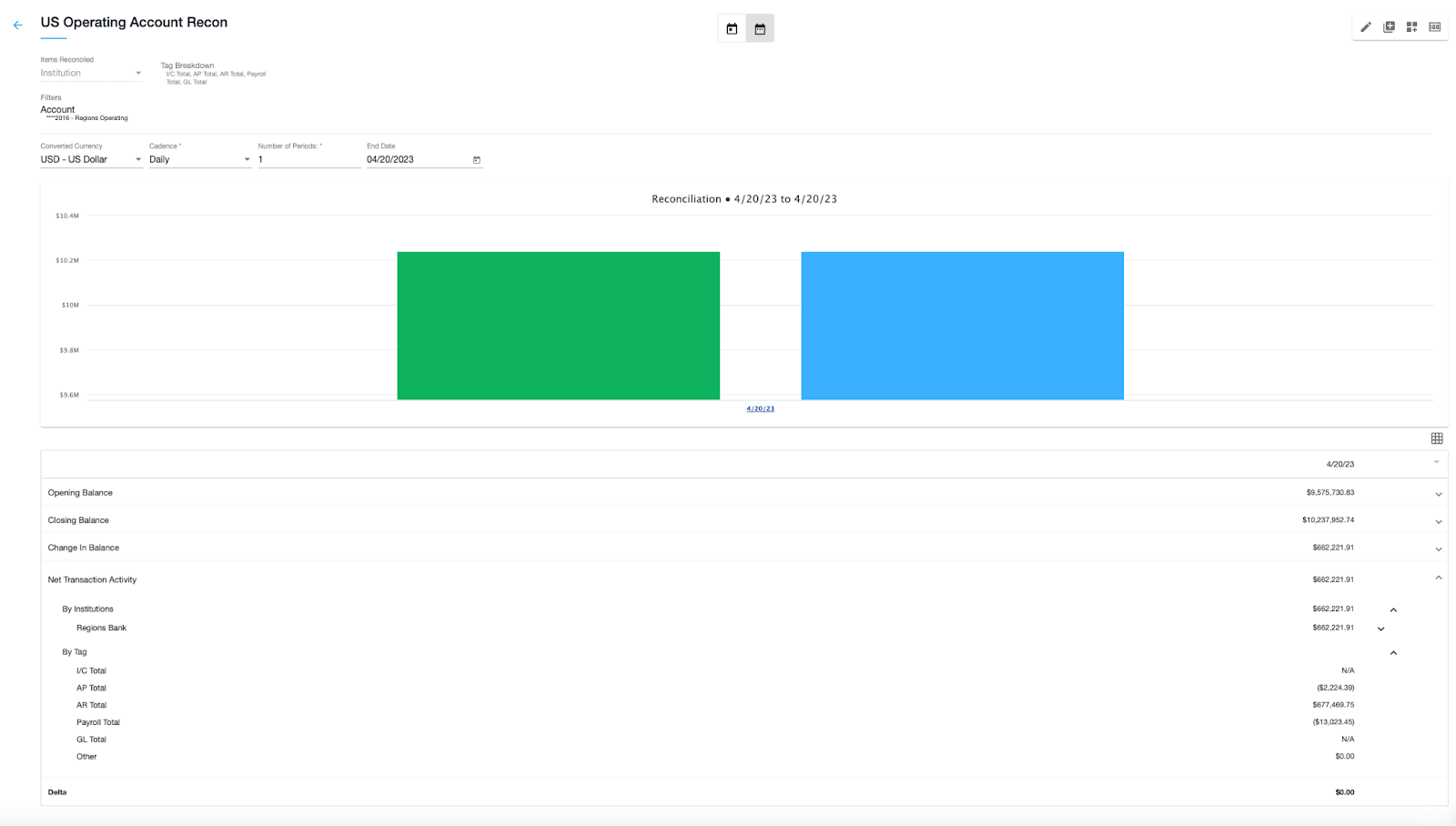Switch to date-range calendar view

pyautogui.click(x=760, y=29)
